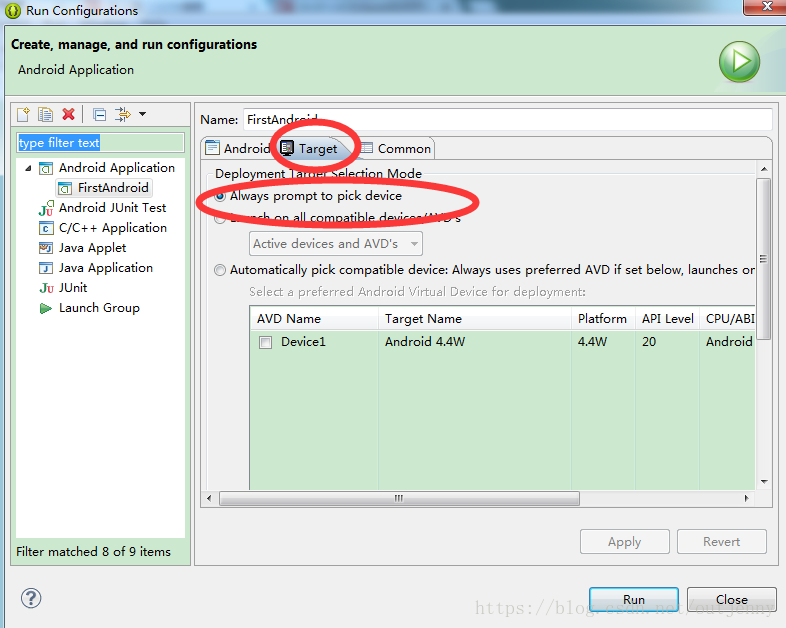Click the Android JUnit Test icon

pos(46,208)
